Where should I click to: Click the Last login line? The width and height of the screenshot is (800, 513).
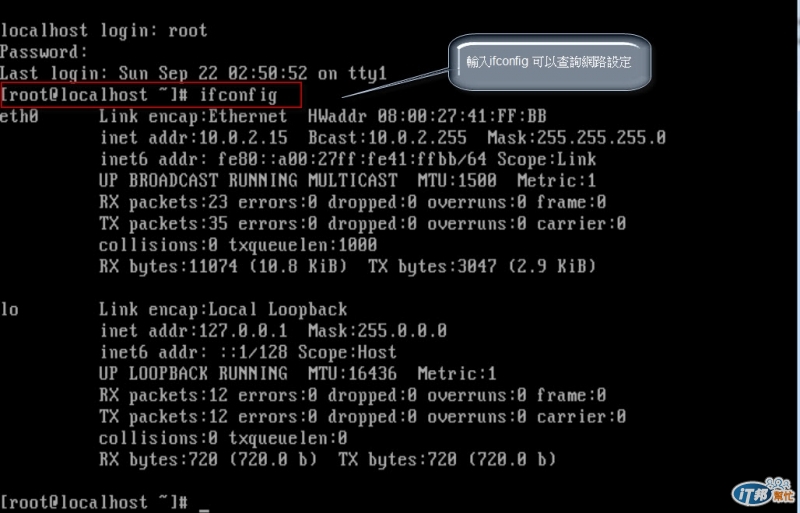coord(193,74)
